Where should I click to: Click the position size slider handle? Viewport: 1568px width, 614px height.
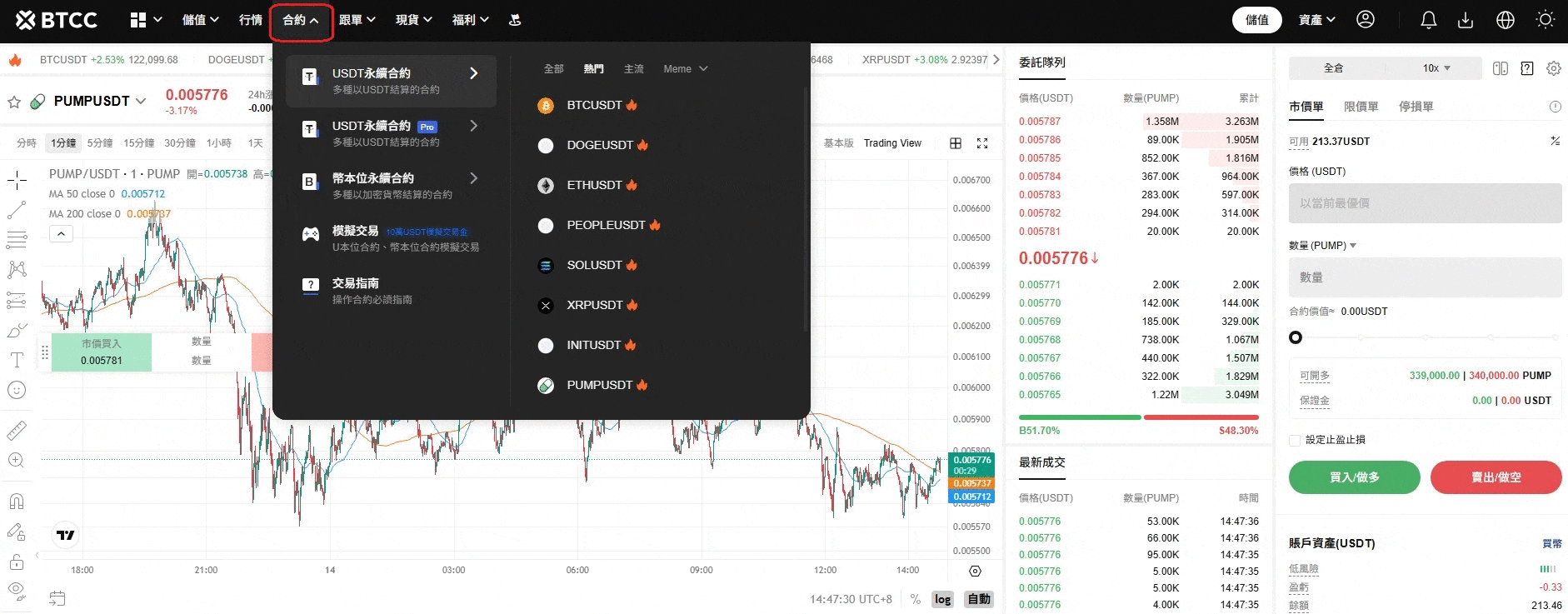point(1296,337)
